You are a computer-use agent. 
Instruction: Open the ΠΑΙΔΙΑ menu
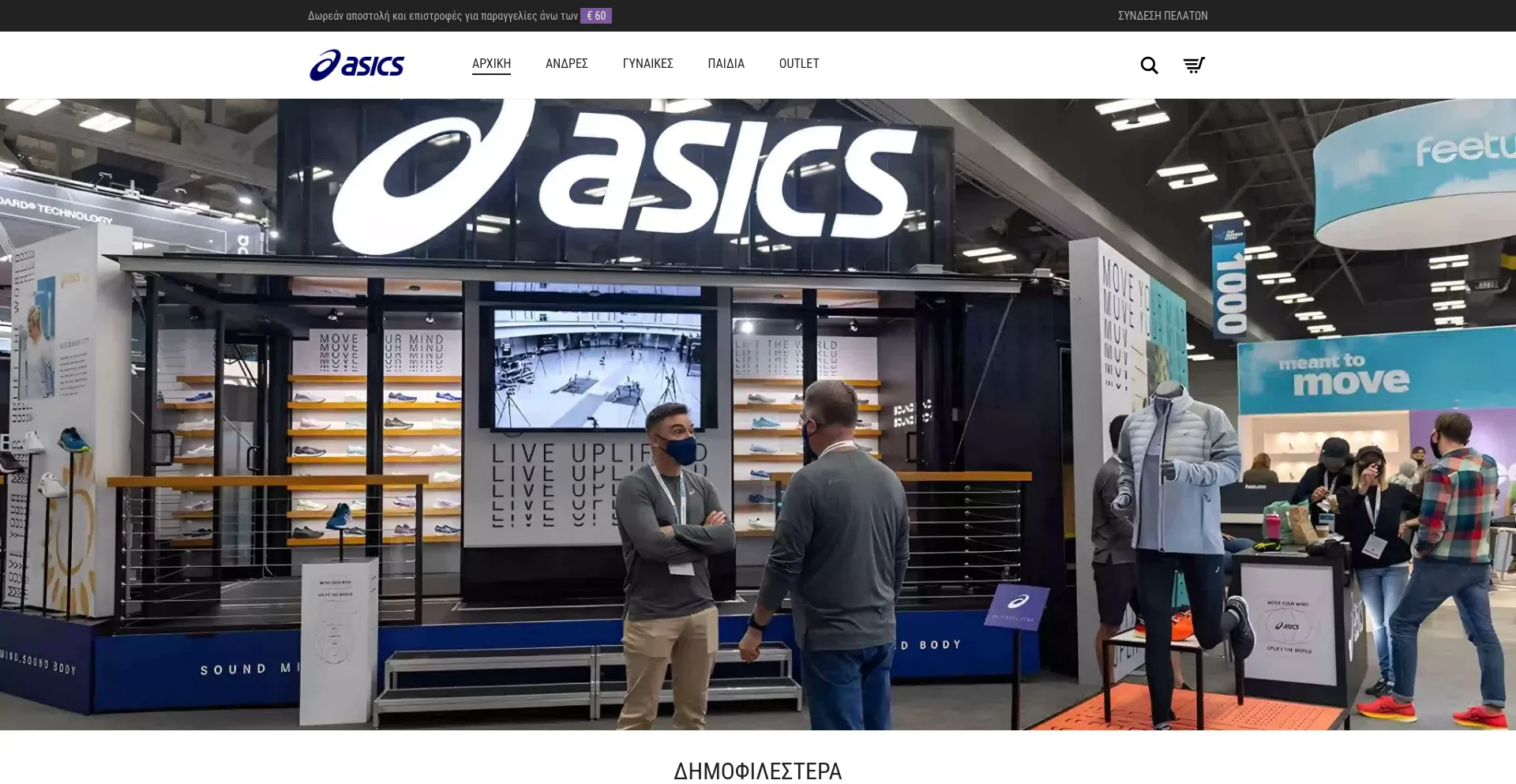pyautogui.click(x=726, y=64)
